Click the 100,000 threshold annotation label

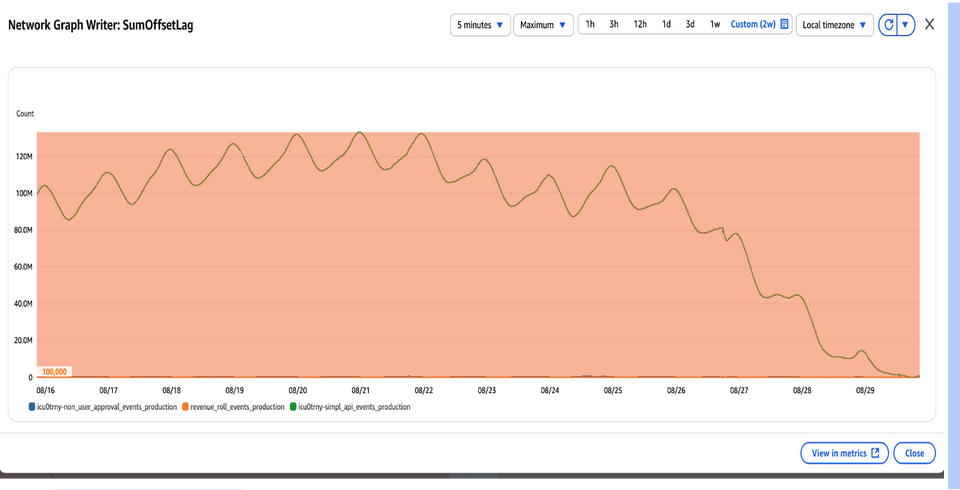click(x=54, y=371)
